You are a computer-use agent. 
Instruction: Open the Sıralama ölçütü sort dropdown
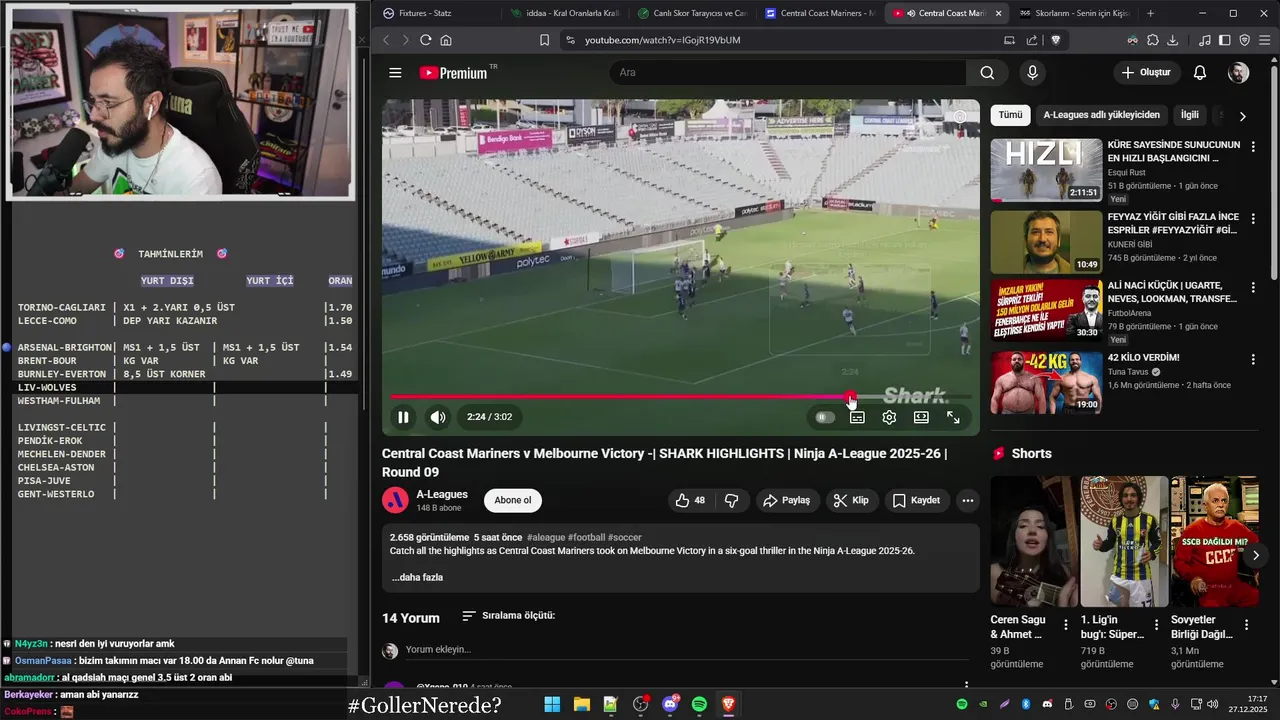pos(508,616)
